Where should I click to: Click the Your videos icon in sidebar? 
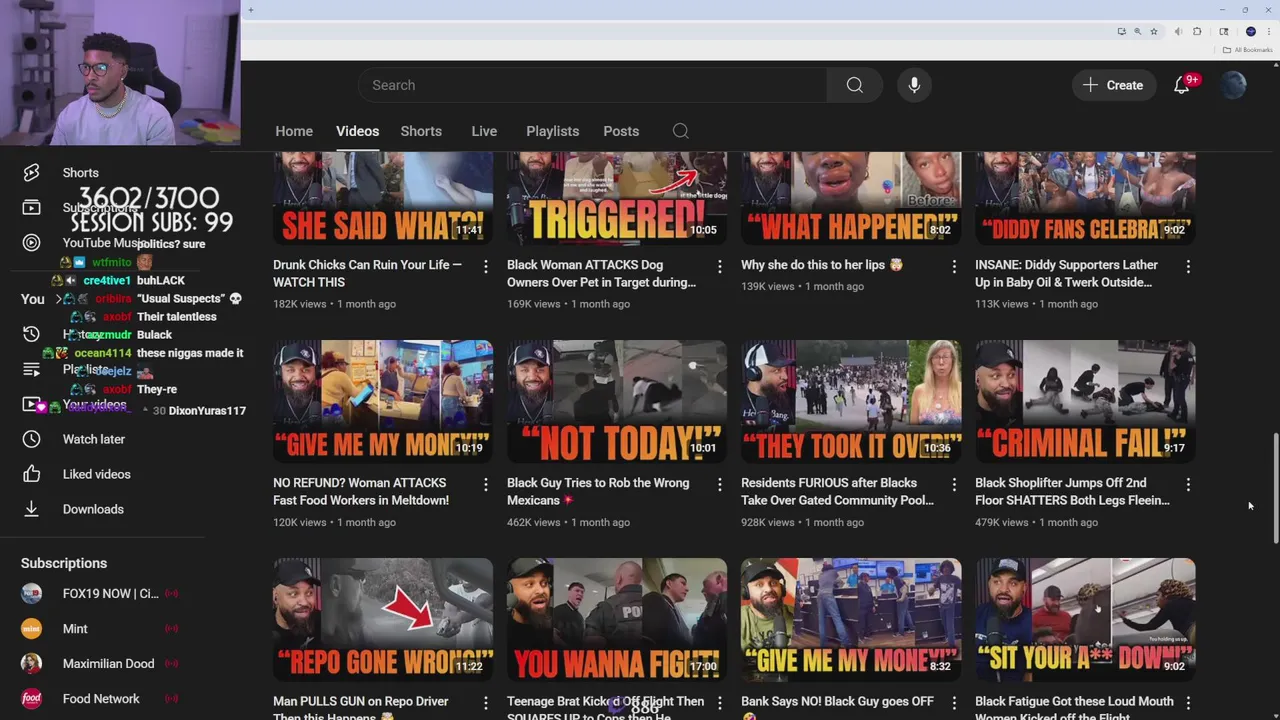[31, 404]
